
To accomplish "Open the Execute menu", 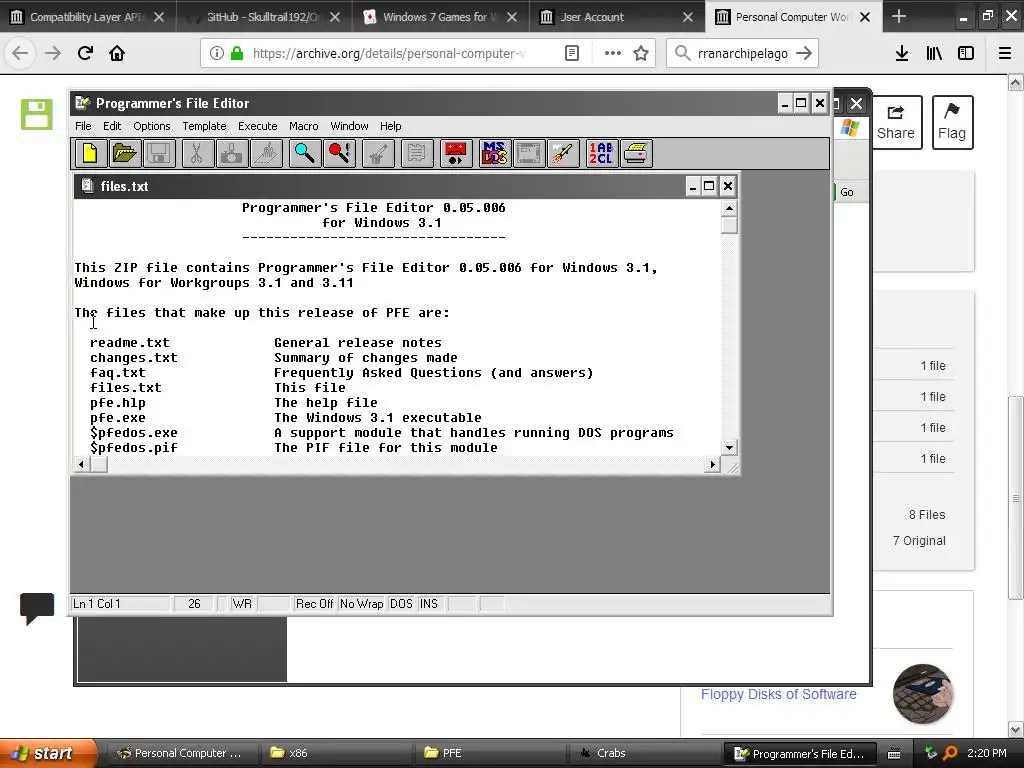I will click(257, 126).
